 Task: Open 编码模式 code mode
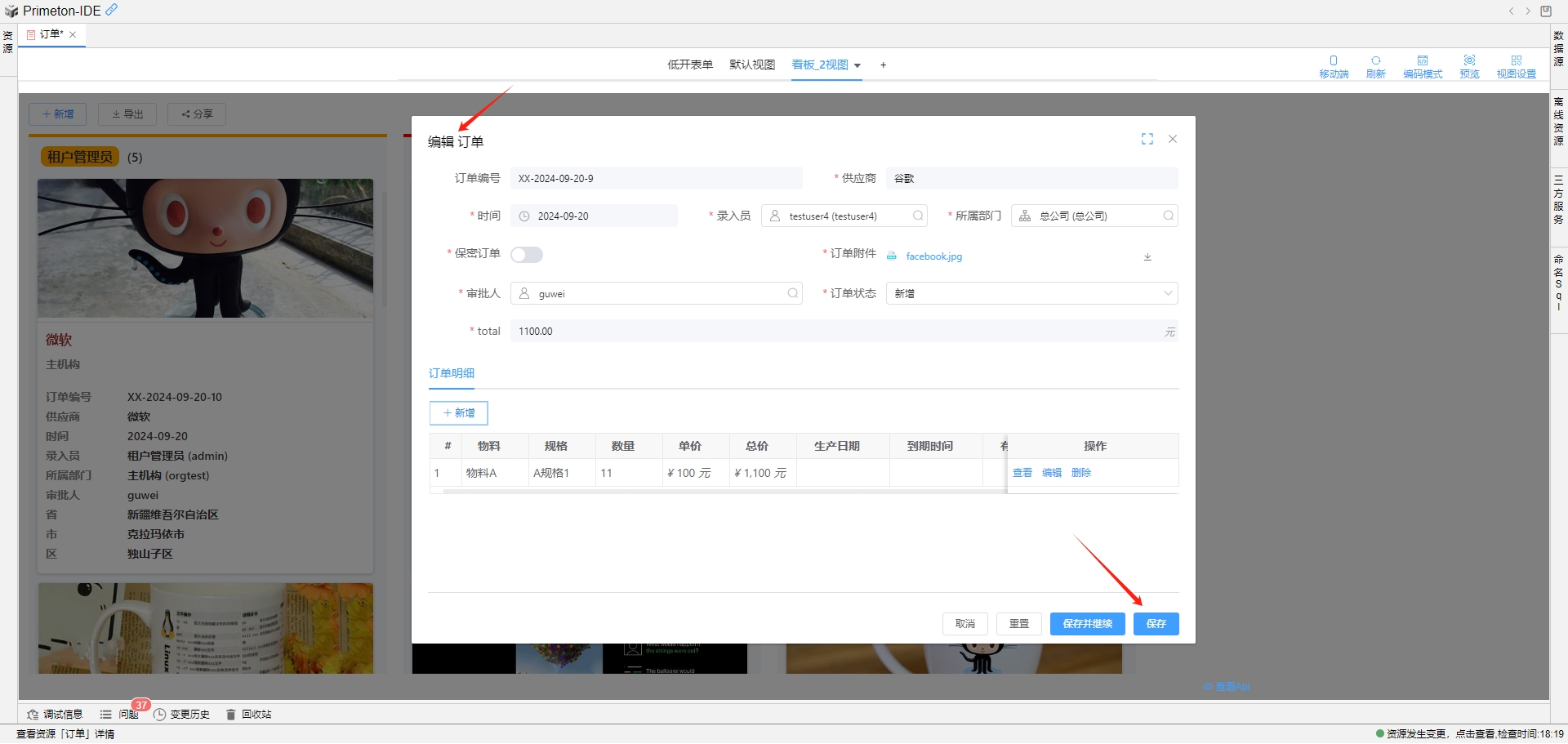coord(1422,66)
